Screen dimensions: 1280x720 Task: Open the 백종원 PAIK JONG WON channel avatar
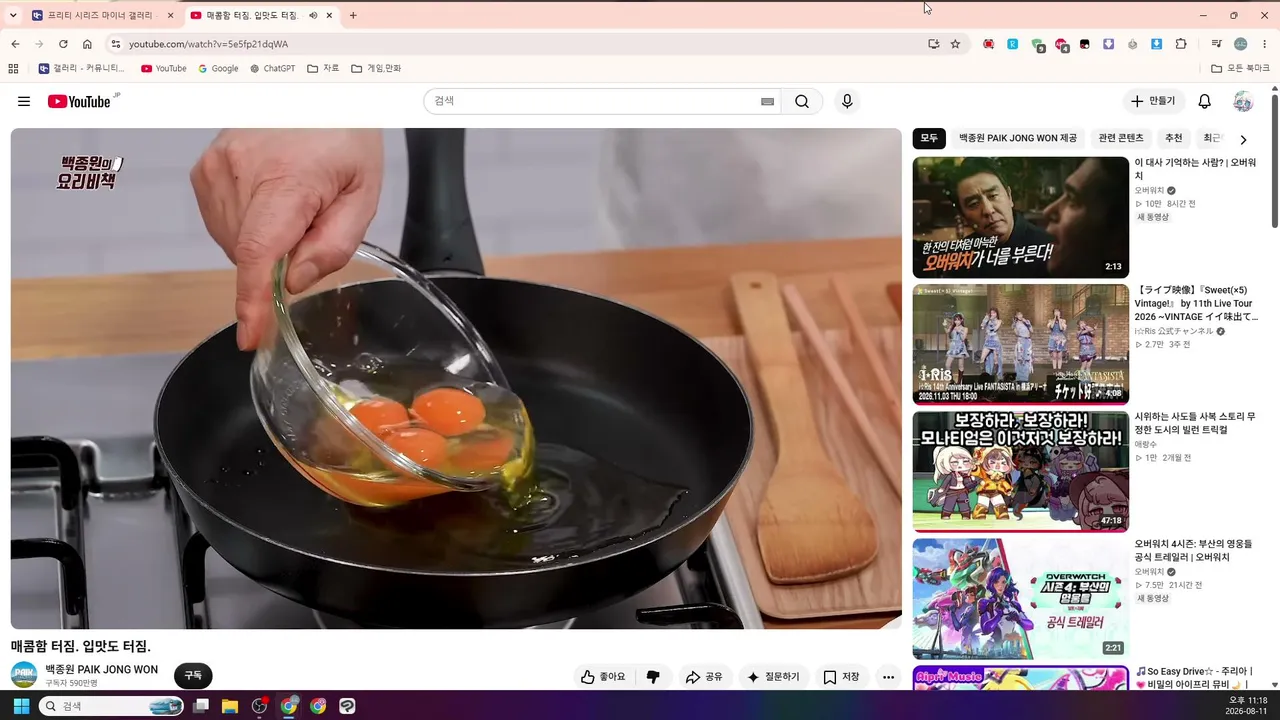[x=24, y=674]
